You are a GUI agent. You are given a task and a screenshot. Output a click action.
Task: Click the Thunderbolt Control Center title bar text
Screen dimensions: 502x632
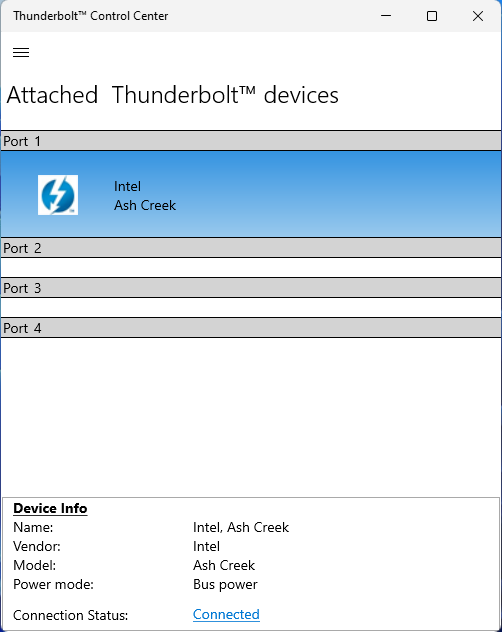[x=91, y=16]
